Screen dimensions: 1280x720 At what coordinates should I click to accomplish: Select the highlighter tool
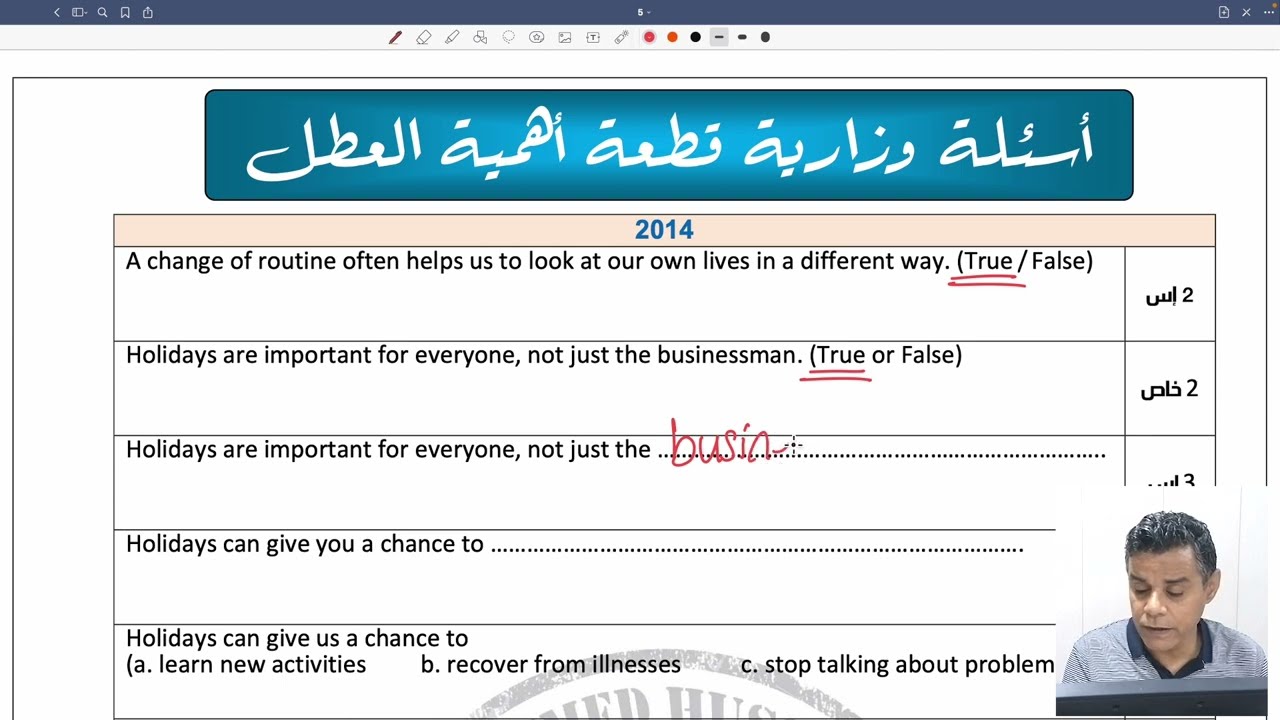click(x=452, y=37)
